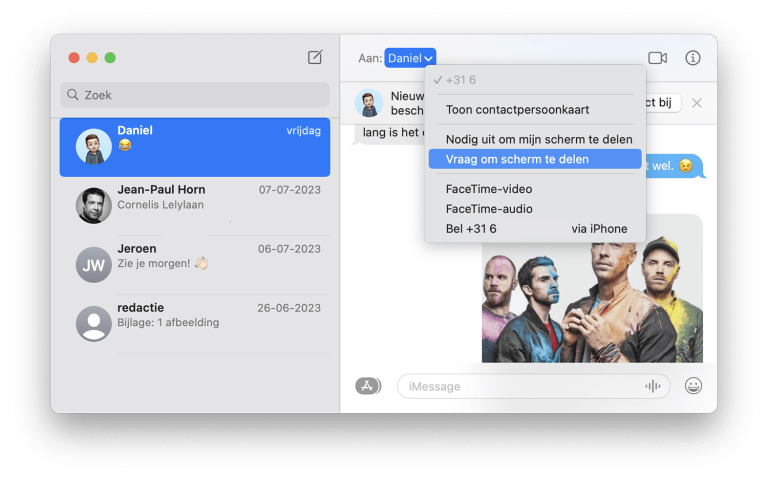Click the yellow minimize window button
This screenshot has width=768, height=480.
[x=92, y=58]
